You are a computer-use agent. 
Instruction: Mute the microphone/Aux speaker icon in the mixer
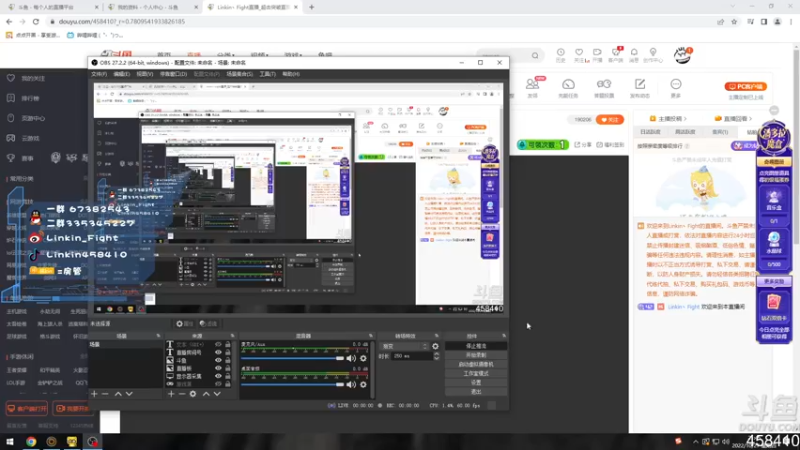tap(351, 358)
